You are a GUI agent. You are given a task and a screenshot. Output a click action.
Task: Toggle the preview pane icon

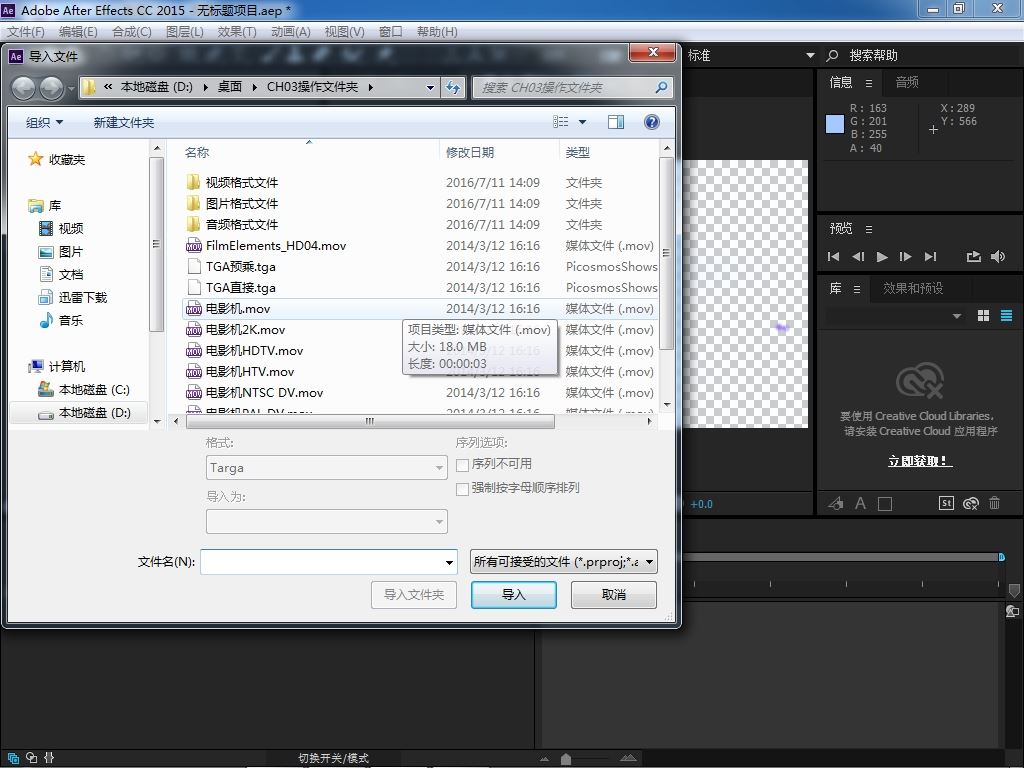point(615,122)
